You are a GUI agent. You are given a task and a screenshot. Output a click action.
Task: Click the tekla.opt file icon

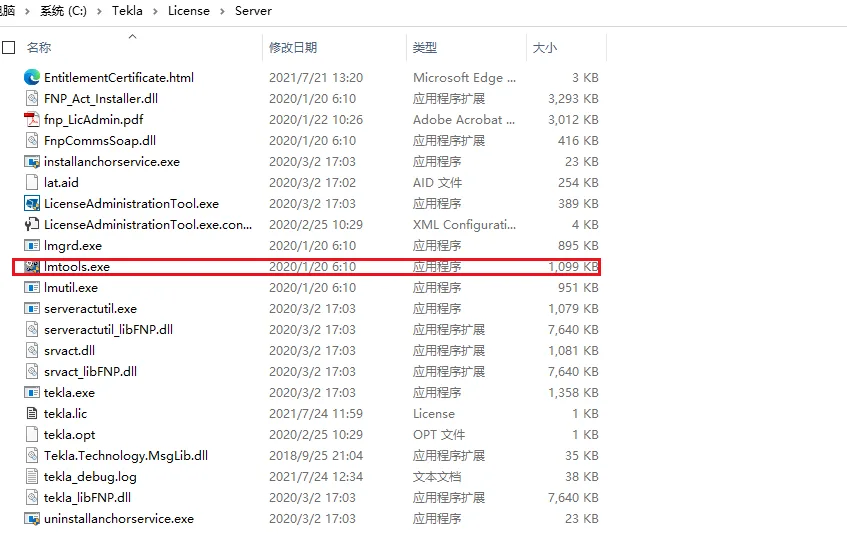click(x=32, y=434)
